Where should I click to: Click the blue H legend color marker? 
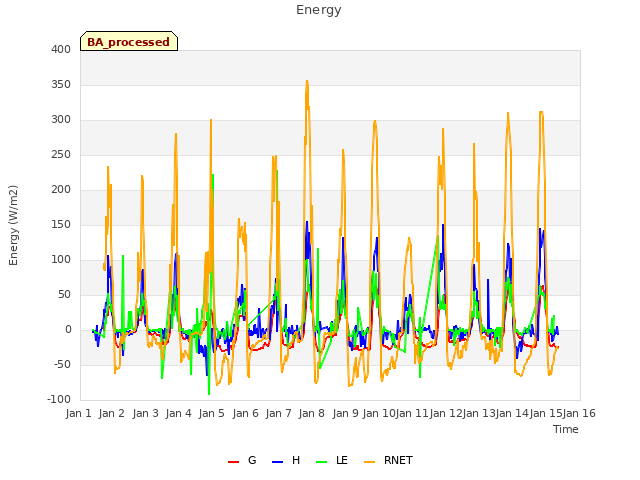(277, 462)
